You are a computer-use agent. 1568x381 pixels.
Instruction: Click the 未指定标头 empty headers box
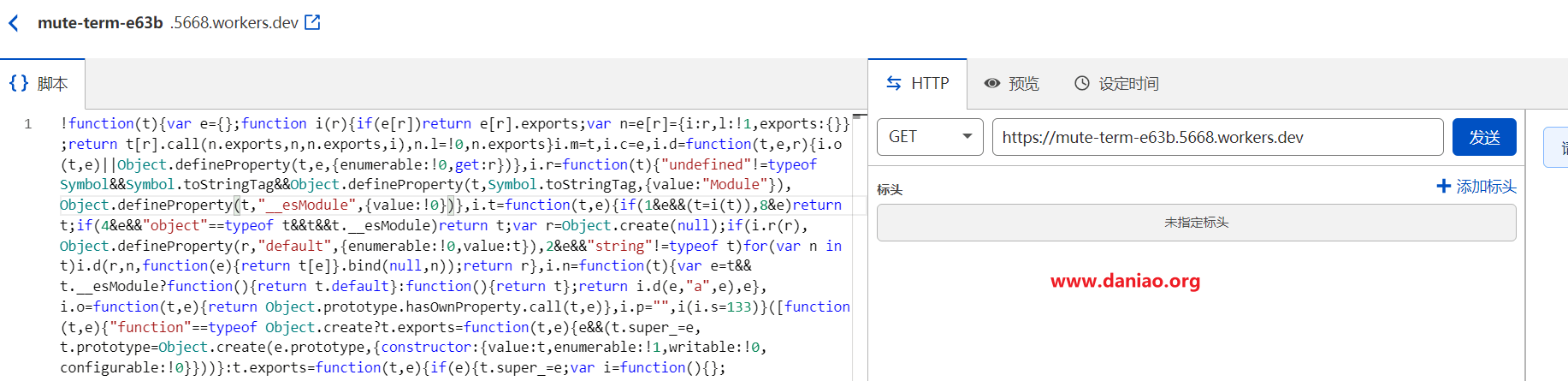(x=1196, y=223)
